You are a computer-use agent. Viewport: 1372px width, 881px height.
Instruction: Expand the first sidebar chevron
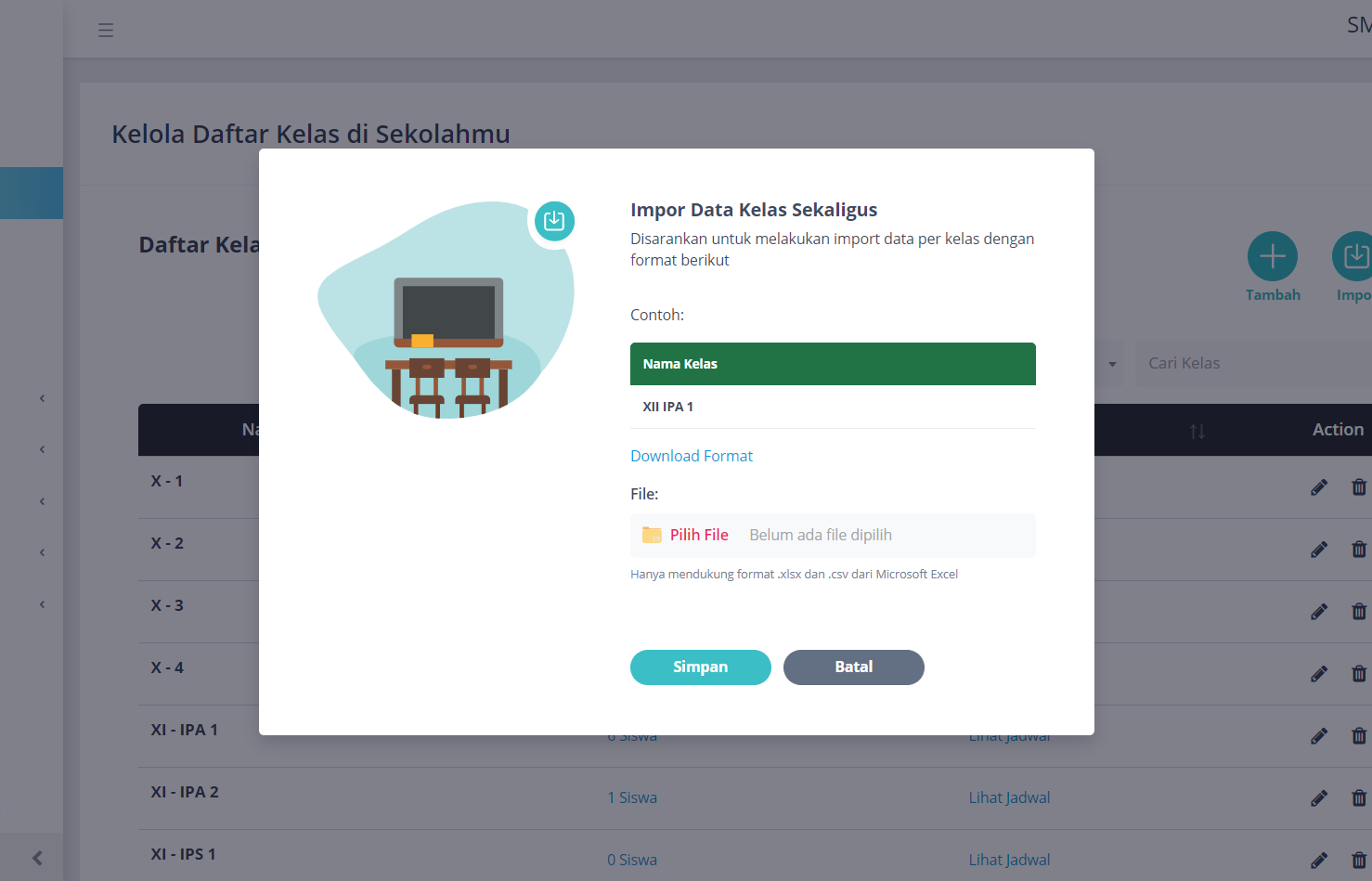42,398
